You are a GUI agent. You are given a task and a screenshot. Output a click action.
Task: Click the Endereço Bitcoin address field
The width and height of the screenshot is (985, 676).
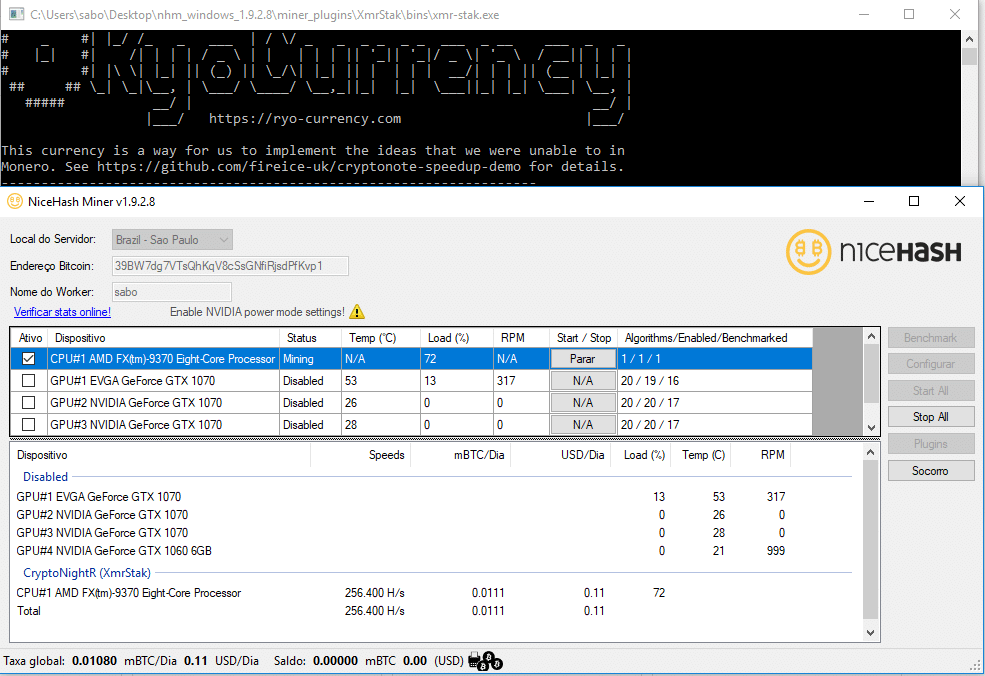pyautogui.click(x=230, y=266)
